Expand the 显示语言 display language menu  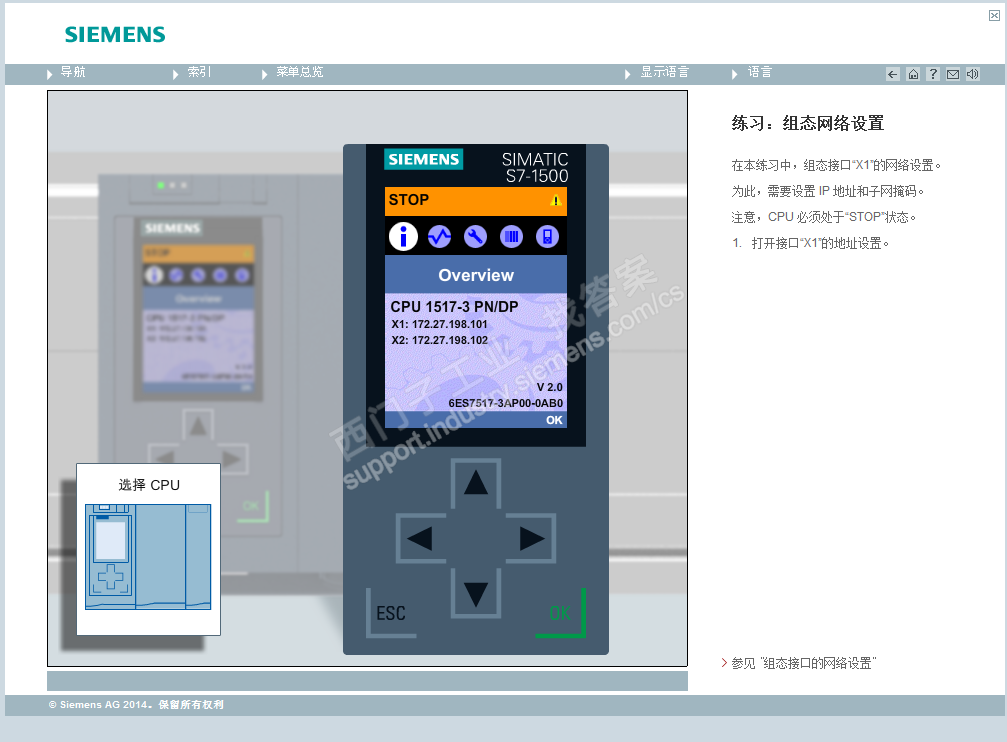click(x=657, y=73)
